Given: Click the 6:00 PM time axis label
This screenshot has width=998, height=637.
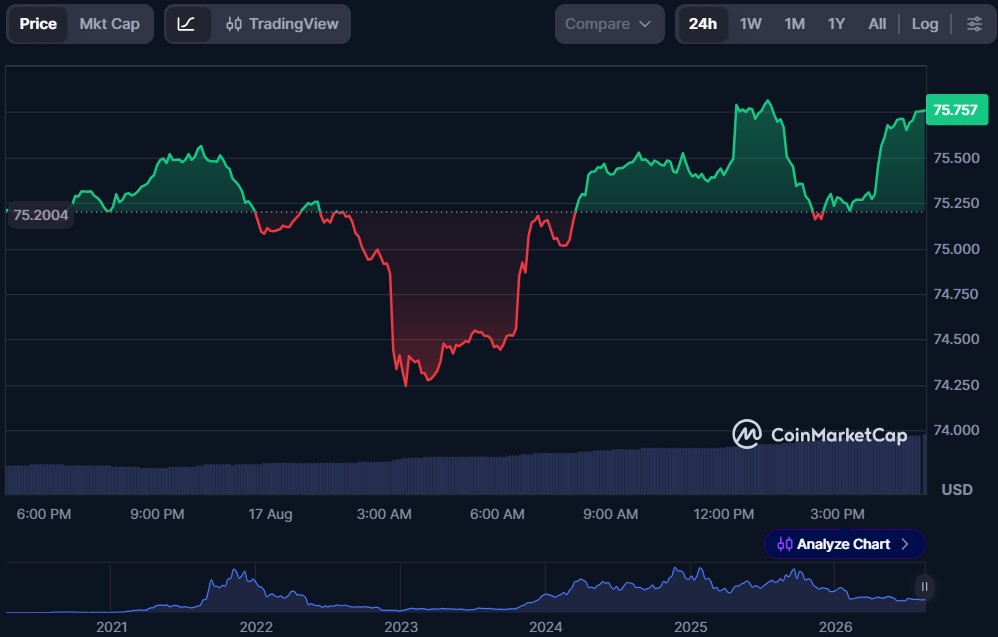Looking at the screenshot, I should tap(44, 514).
